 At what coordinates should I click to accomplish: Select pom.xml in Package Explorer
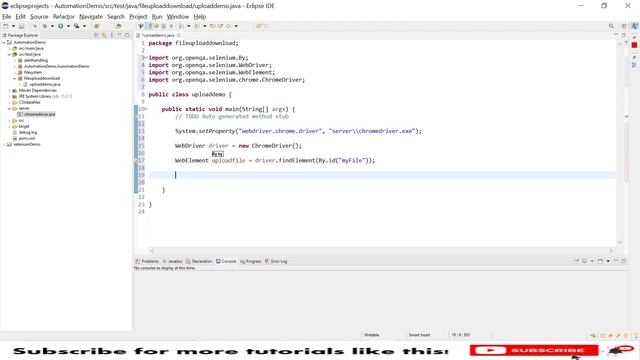27,138
